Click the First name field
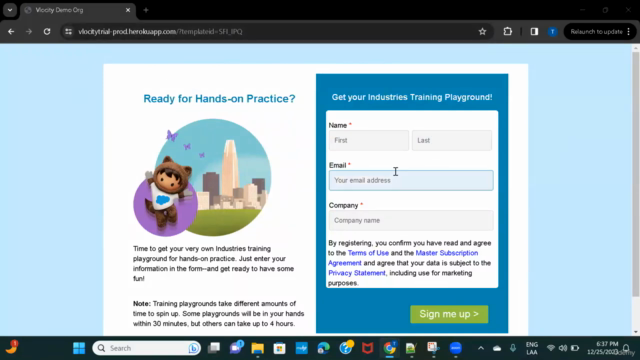640x360 pixels. 369,140
